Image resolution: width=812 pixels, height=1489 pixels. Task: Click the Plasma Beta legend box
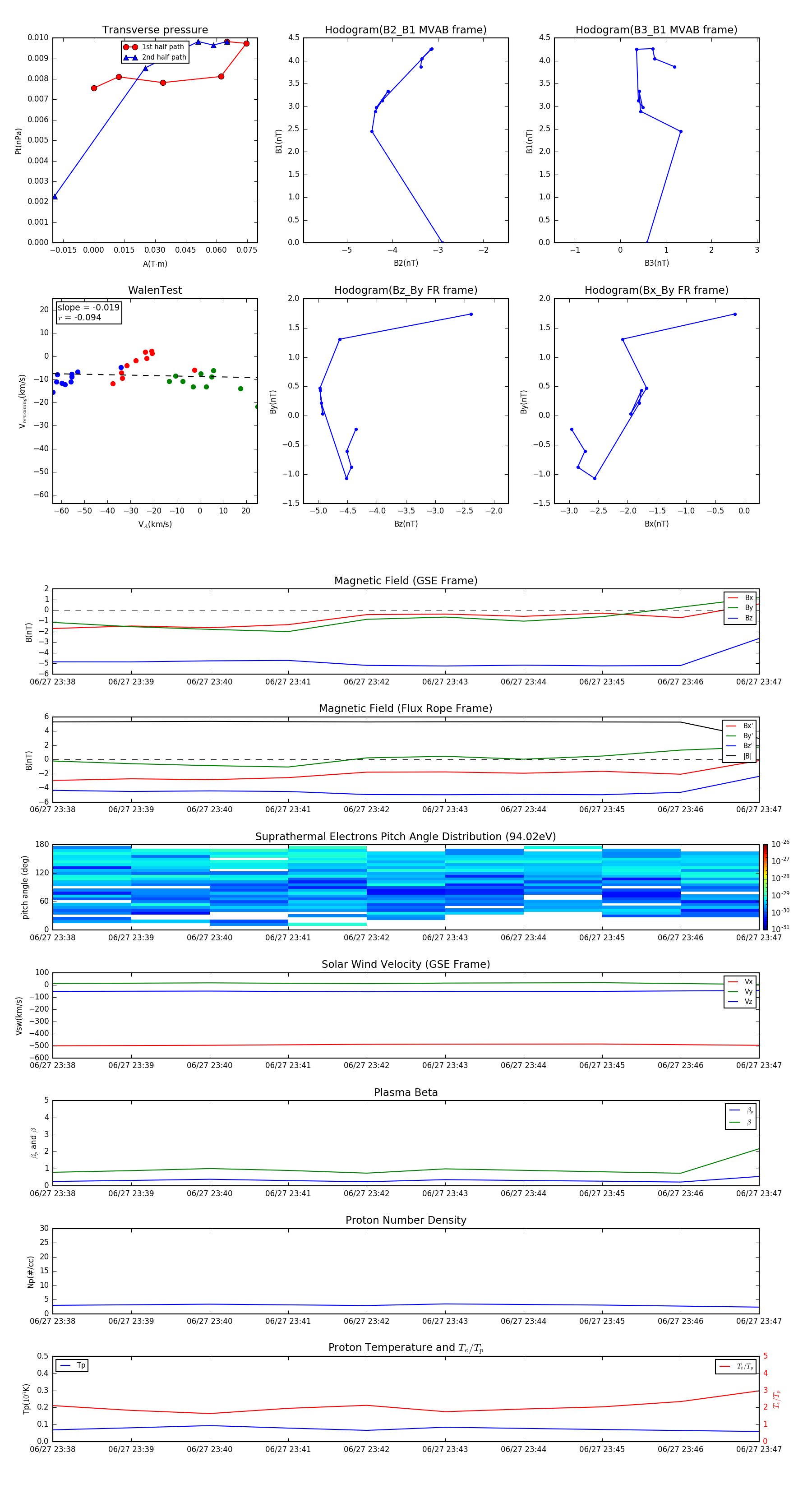coord(740,1116)
